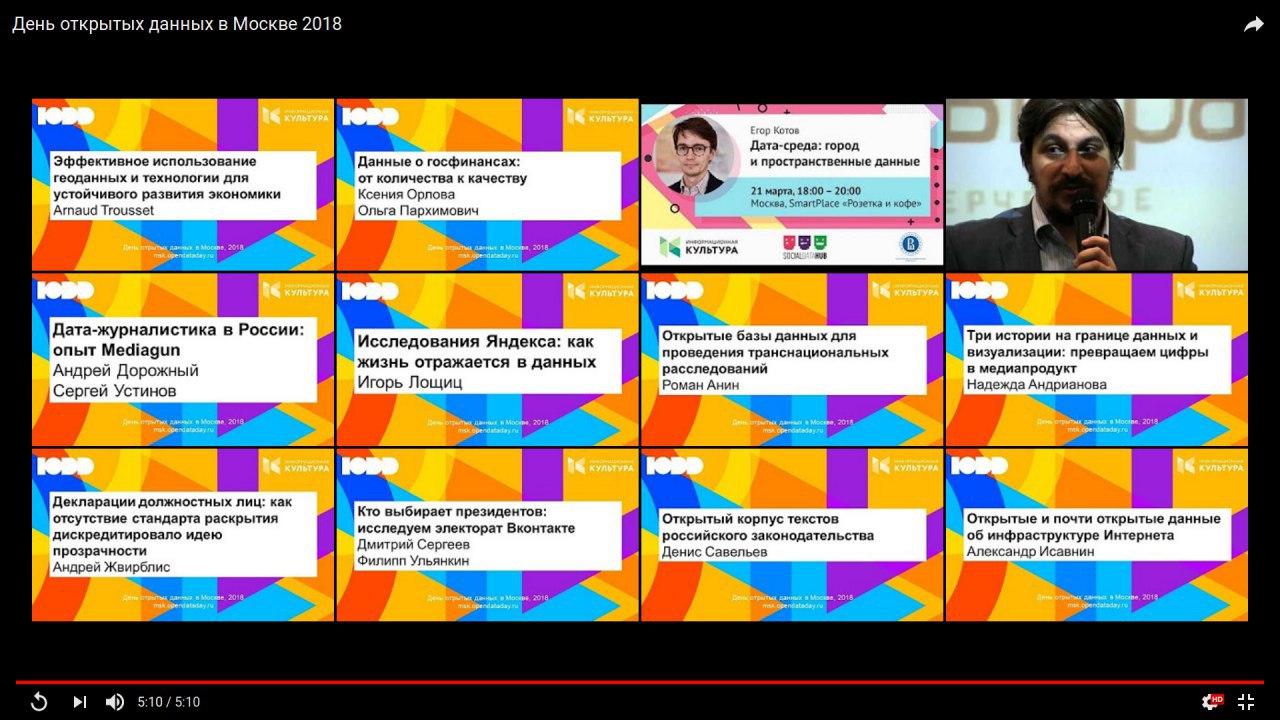The image size is (1280, 720).
Task: Open the HD settings gear icon
Action: (x=1211, y=702)
